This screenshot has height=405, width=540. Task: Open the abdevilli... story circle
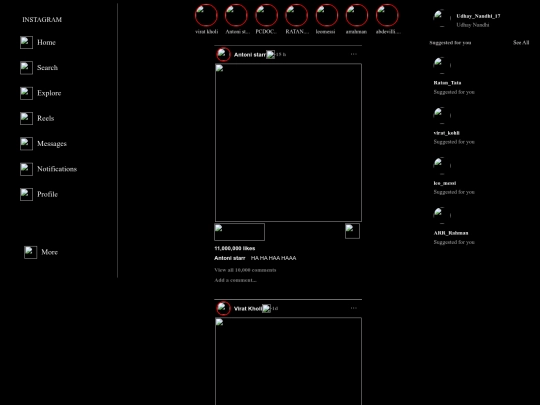(387, 15)
